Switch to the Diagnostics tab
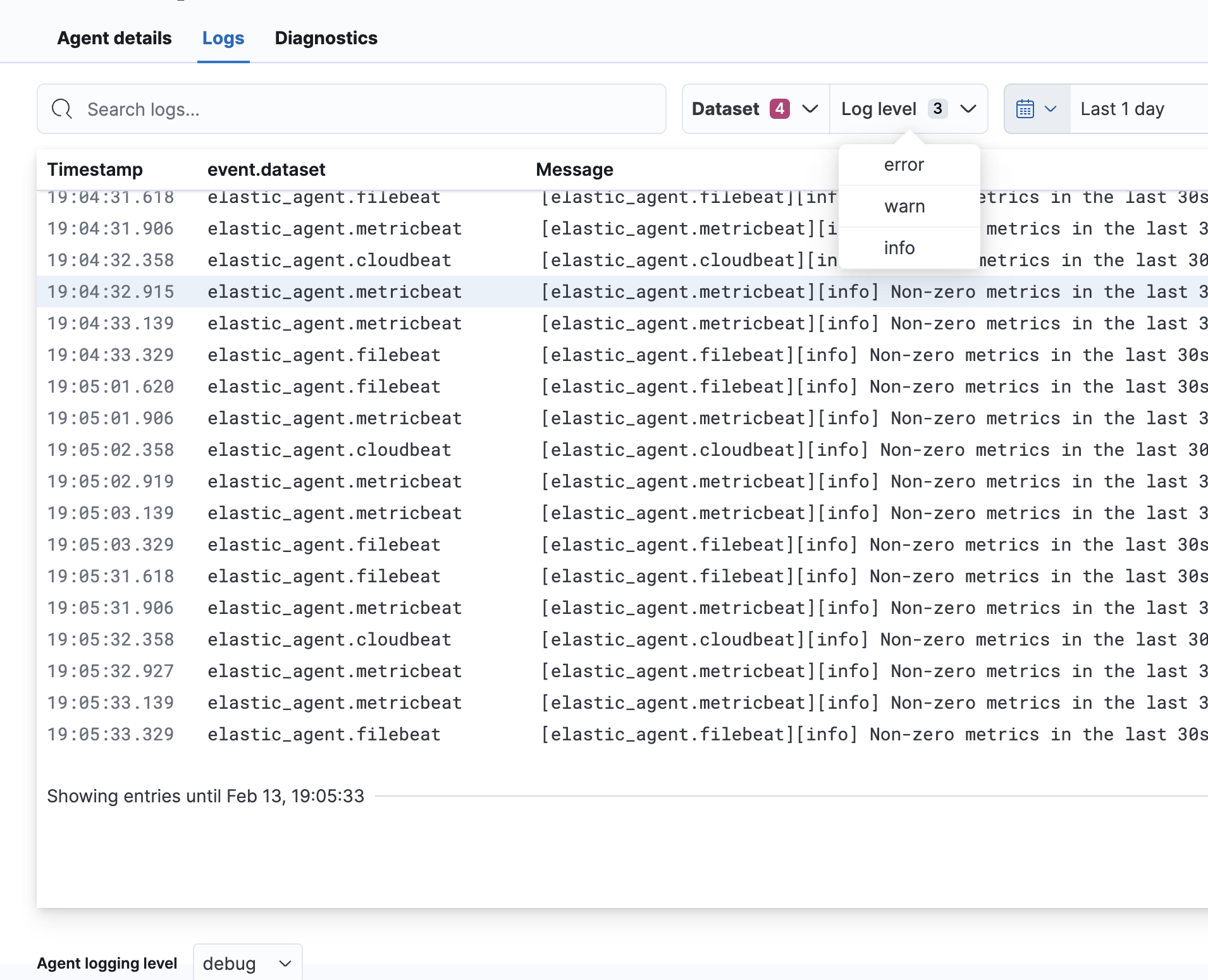 click(x=326, y=38)
